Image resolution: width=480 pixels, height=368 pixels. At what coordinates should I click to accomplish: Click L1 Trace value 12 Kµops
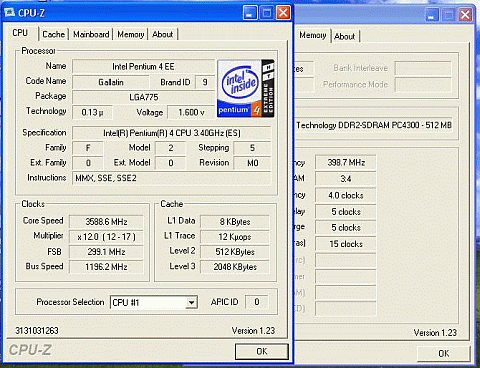(235, 237)
